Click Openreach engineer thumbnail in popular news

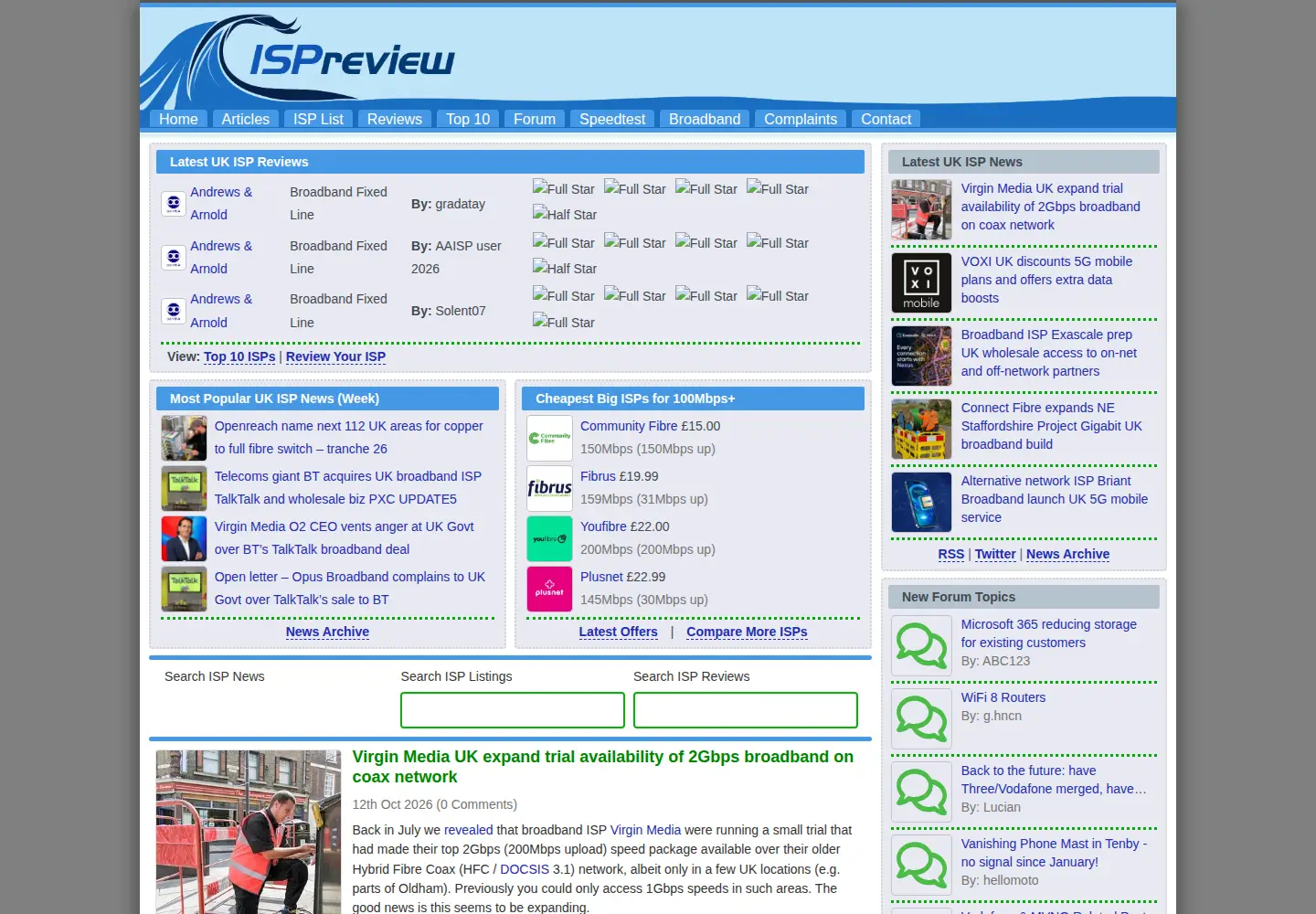[x=184, y=438]
